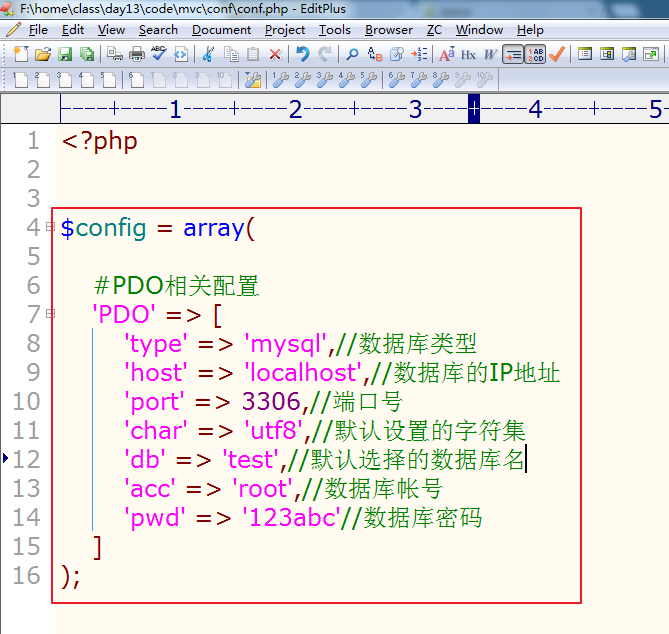Click the Copy icon
This screenshot has height=634, width=669.
point(231,54)
